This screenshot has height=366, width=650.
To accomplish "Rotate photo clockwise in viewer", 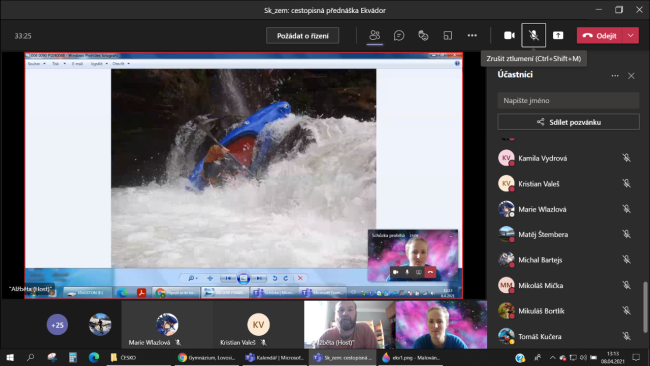I will [x=286, y=278].
